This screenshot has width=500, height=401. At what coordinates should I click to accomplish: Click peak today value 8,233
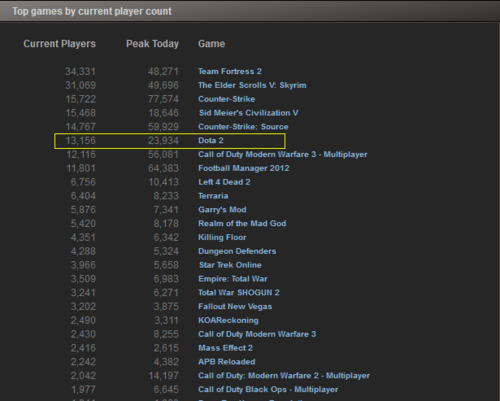pyautogui.click(x=166, y=196)
